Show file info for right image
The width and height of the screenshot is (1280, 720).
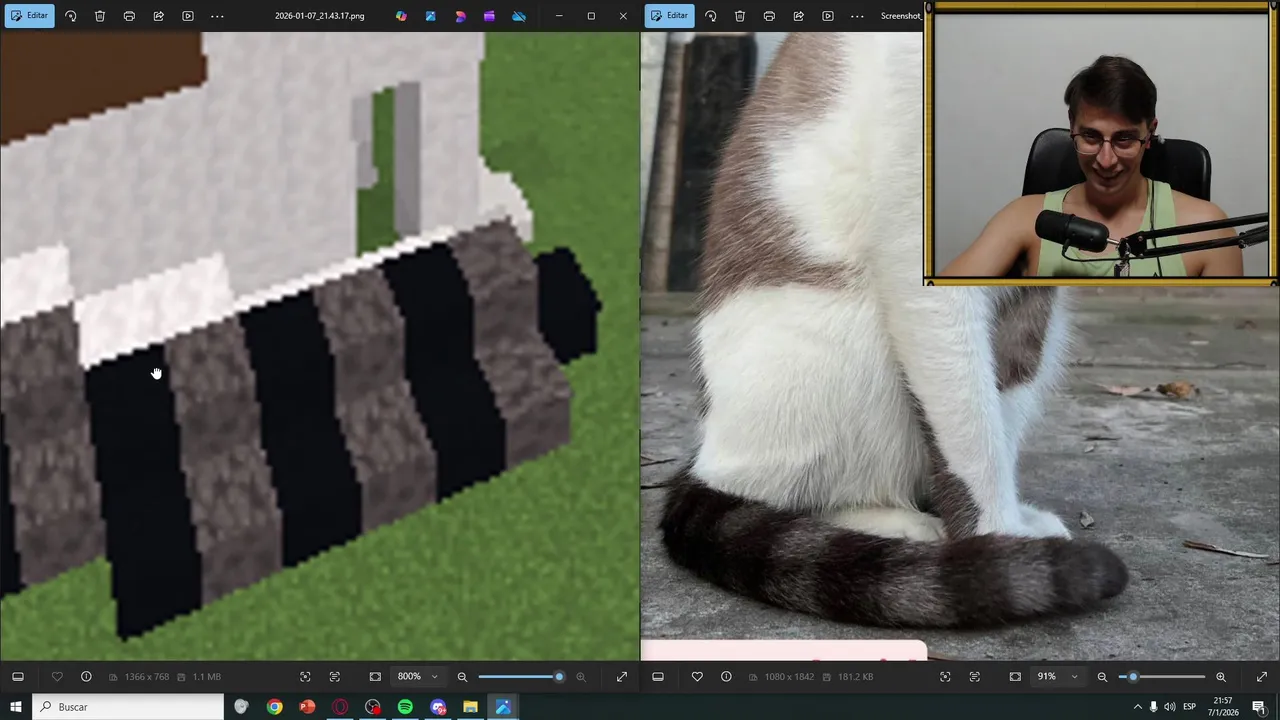point(726,677)
